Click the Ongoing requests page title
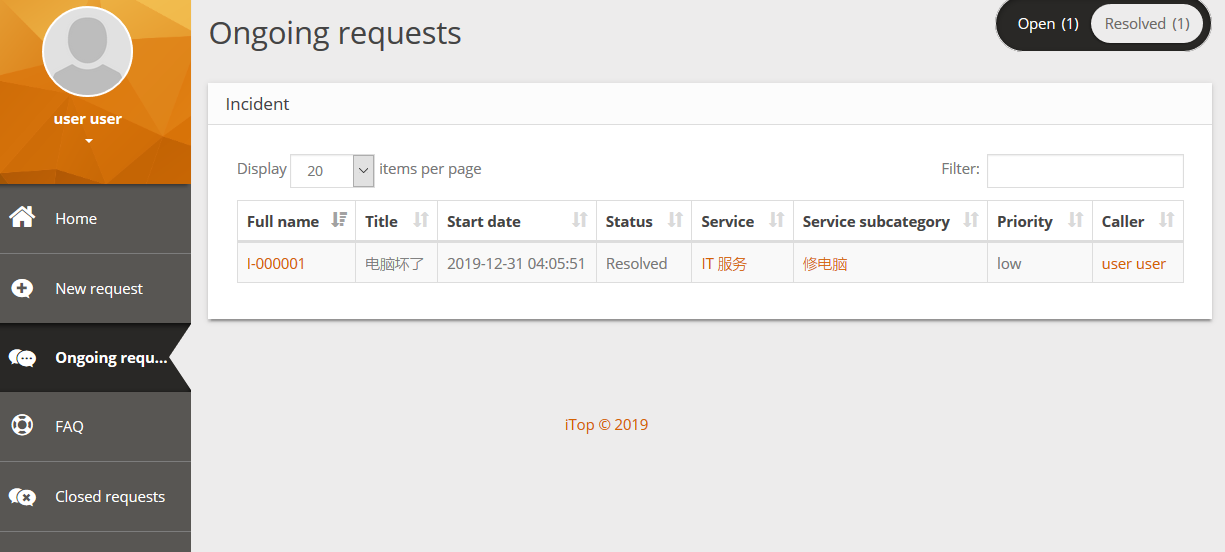This screenshot has width=1225, height=552. [335, 33]
